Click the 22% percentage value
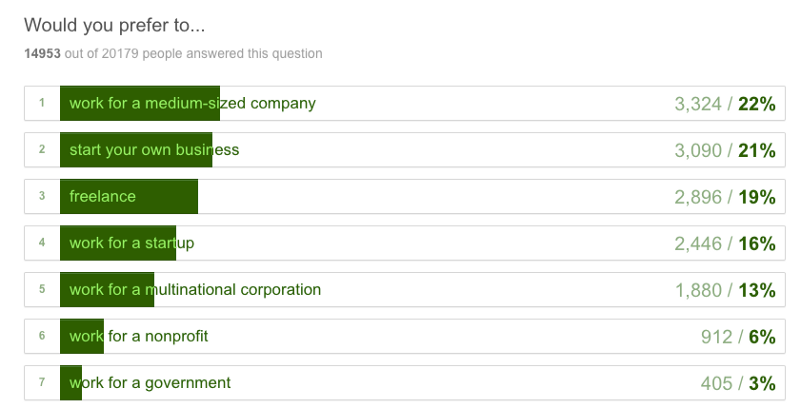 click(x=757, y=104)
